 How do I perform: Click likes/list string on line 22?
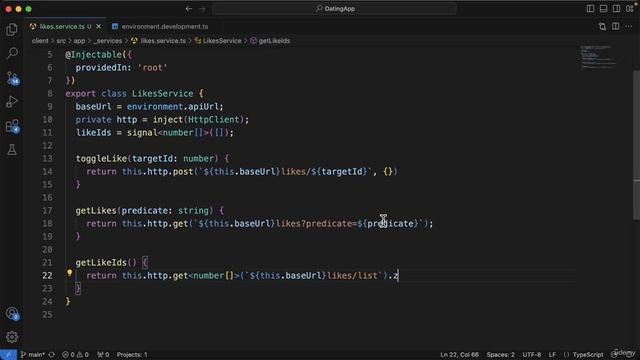pyautogui.click(x=353, y=276)
